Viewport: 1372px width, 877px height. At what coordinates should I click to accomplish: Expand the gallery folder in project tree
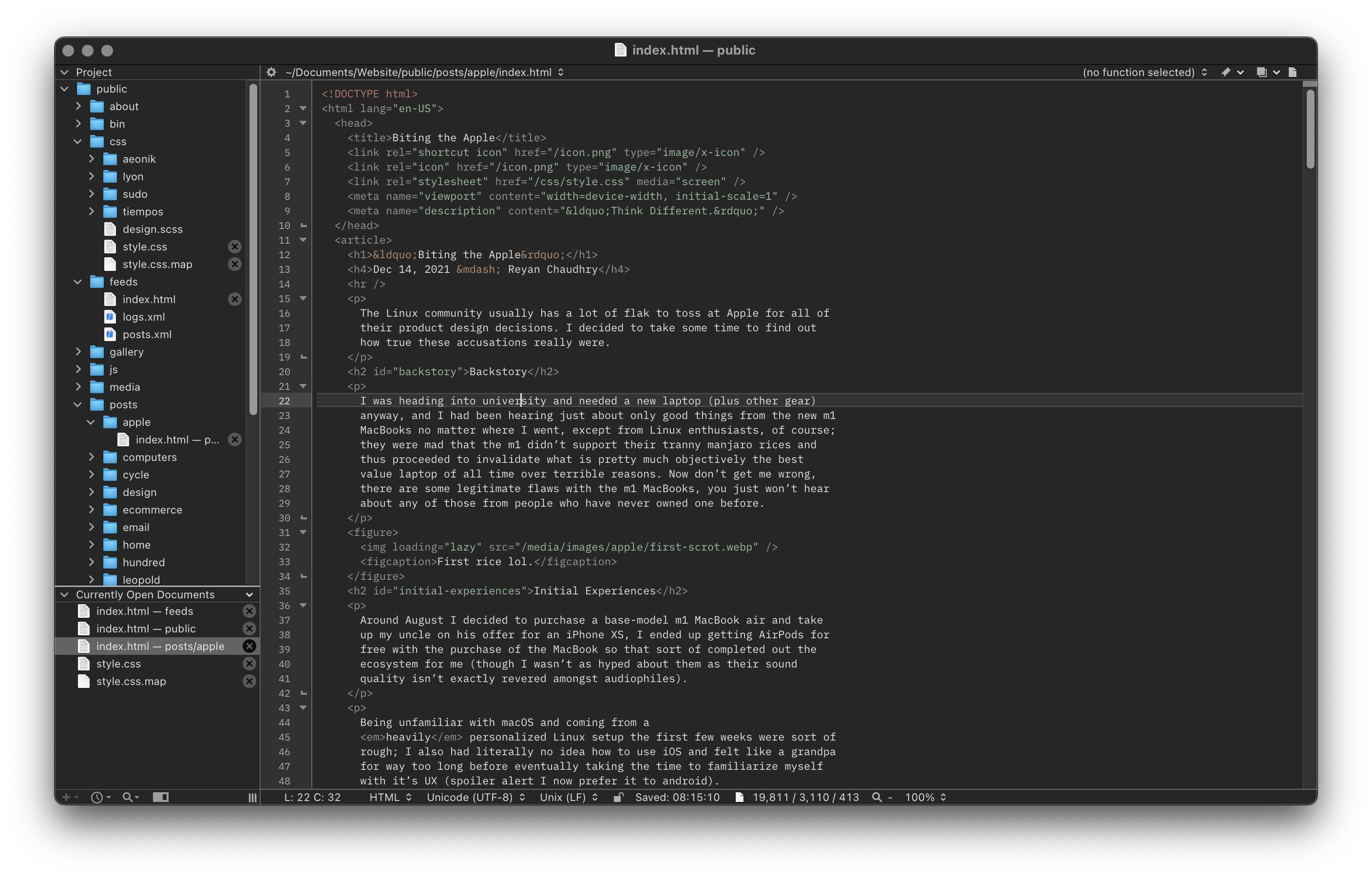click(78, 352)
